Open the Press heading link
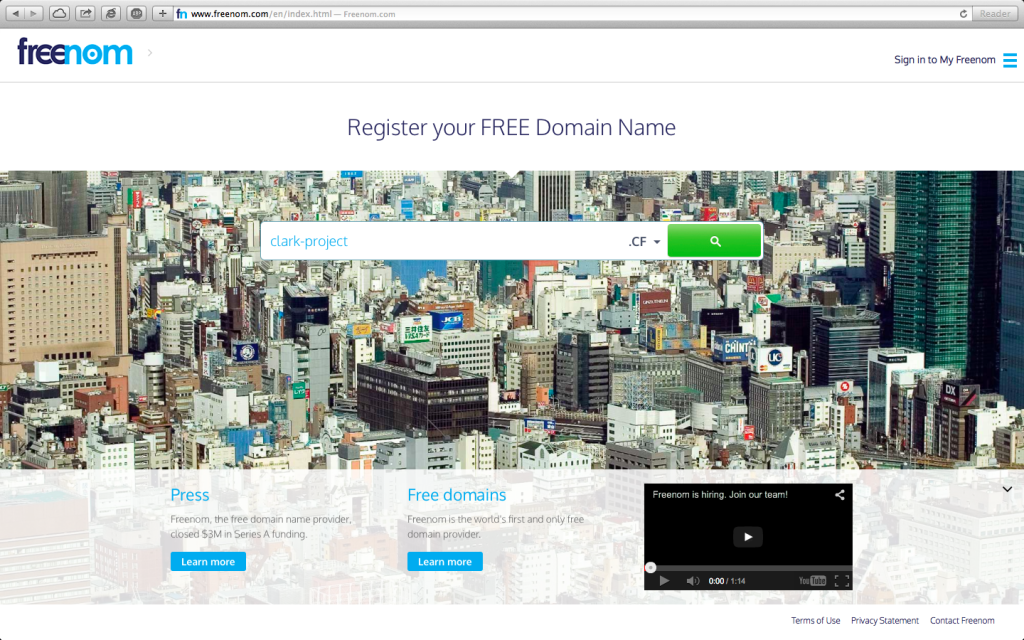1024x640 pixels. [189, 495]
